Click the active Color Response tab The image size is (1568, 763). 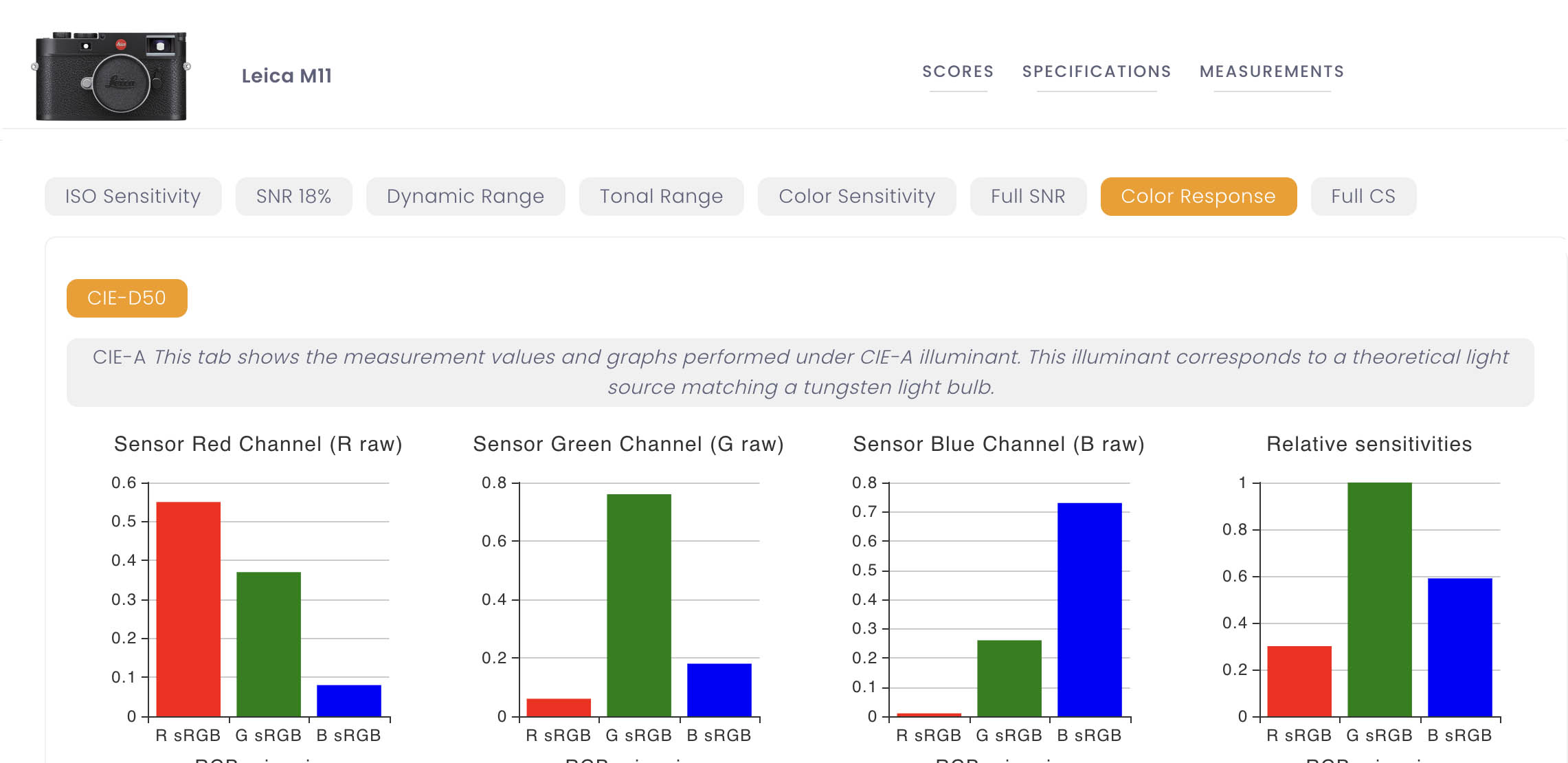1198,197
